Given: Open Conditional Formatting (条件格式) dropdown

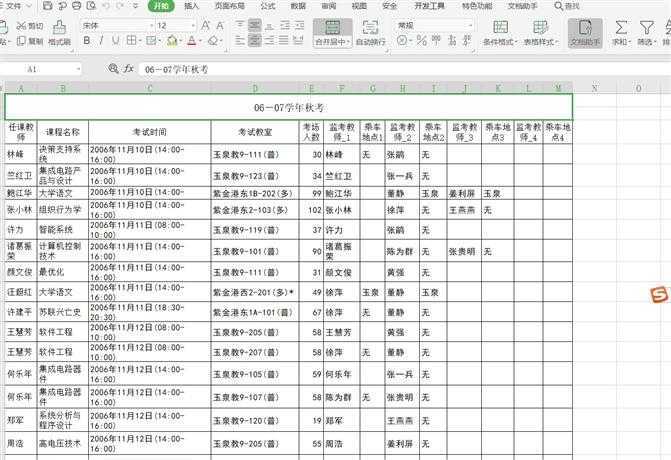Looking at the screenshot, I should [x=500, y=33].
